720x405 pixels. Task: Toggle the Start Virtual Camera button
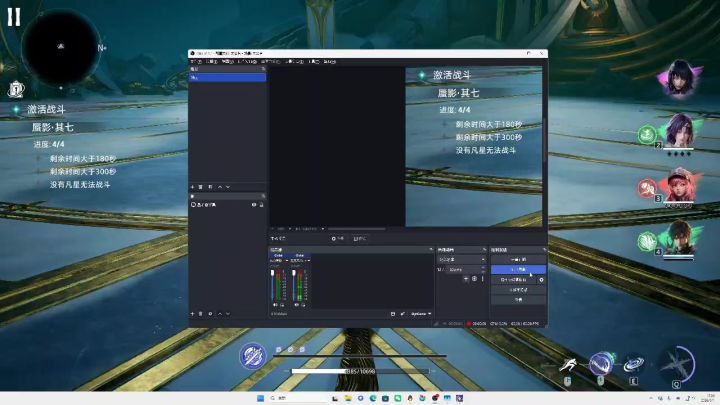[514, 280]
